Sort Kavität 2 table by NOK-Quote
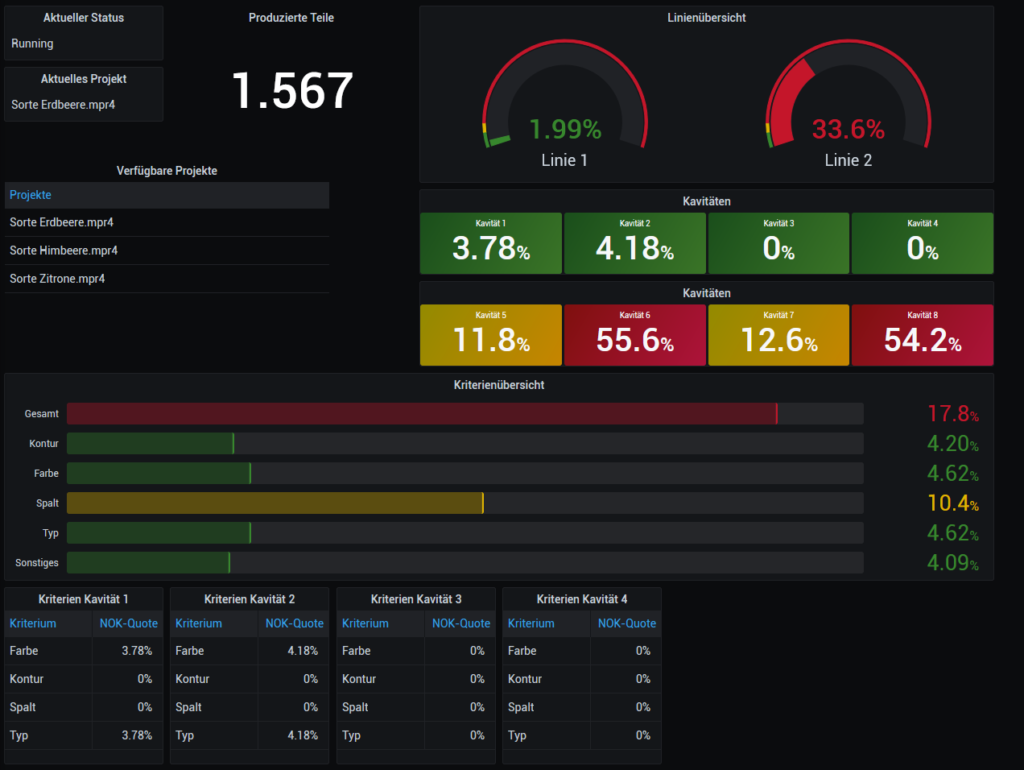The width and height of the screenshot is (1024, 770). [x=294, y=624]
